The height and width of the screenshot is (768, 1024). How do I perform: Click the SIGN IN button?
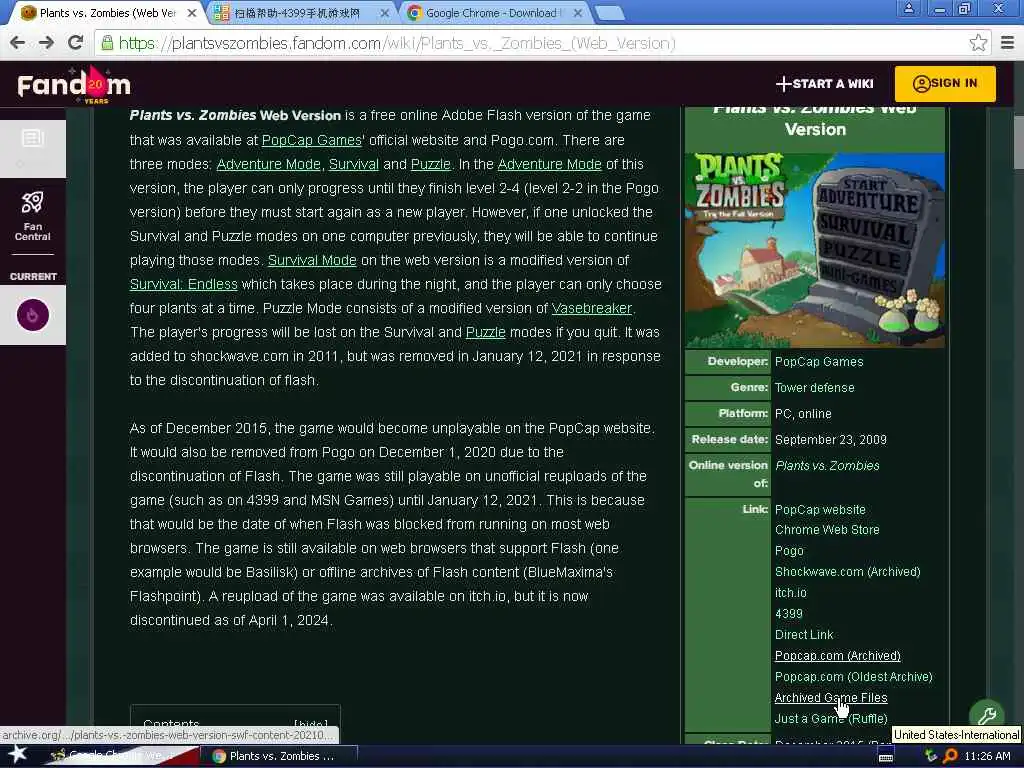(945, 84)
